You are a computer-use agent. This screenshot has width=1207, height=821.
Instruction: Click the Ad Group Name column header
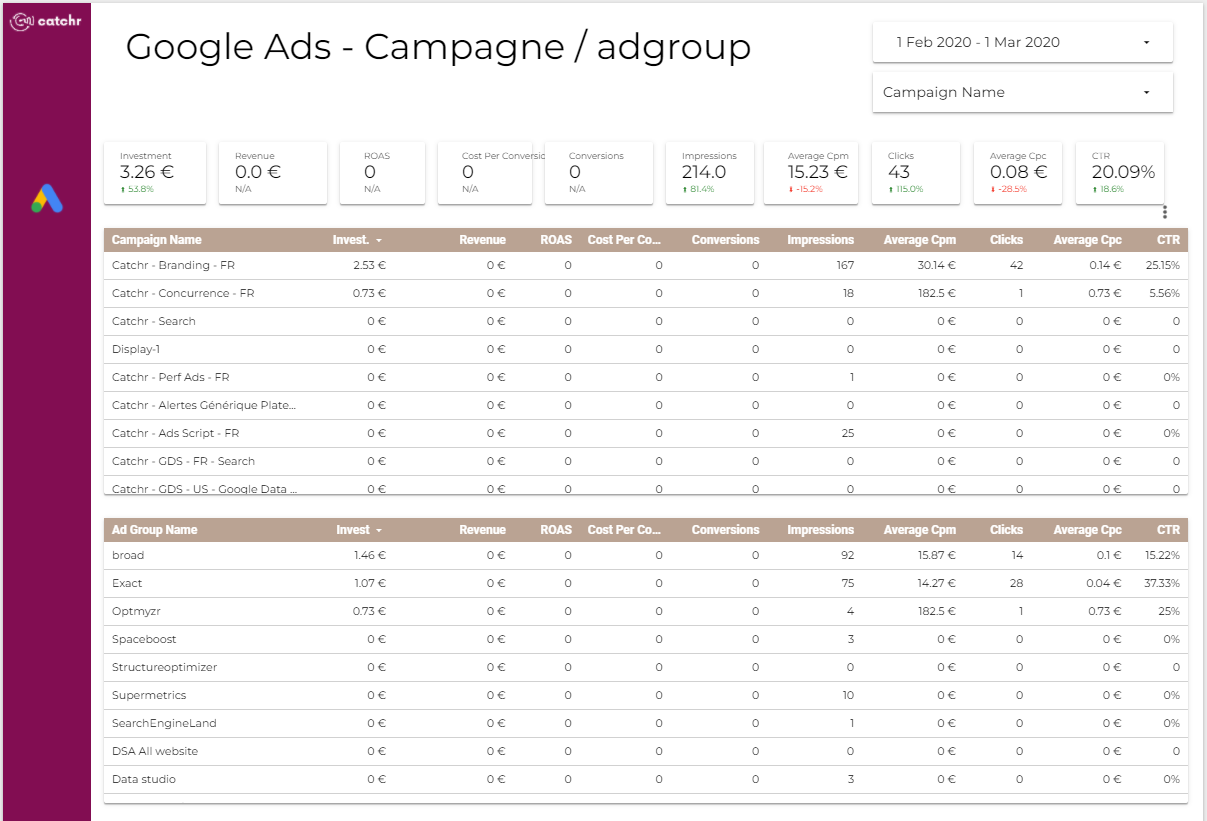pyautogui.click(x=155, y=530)
